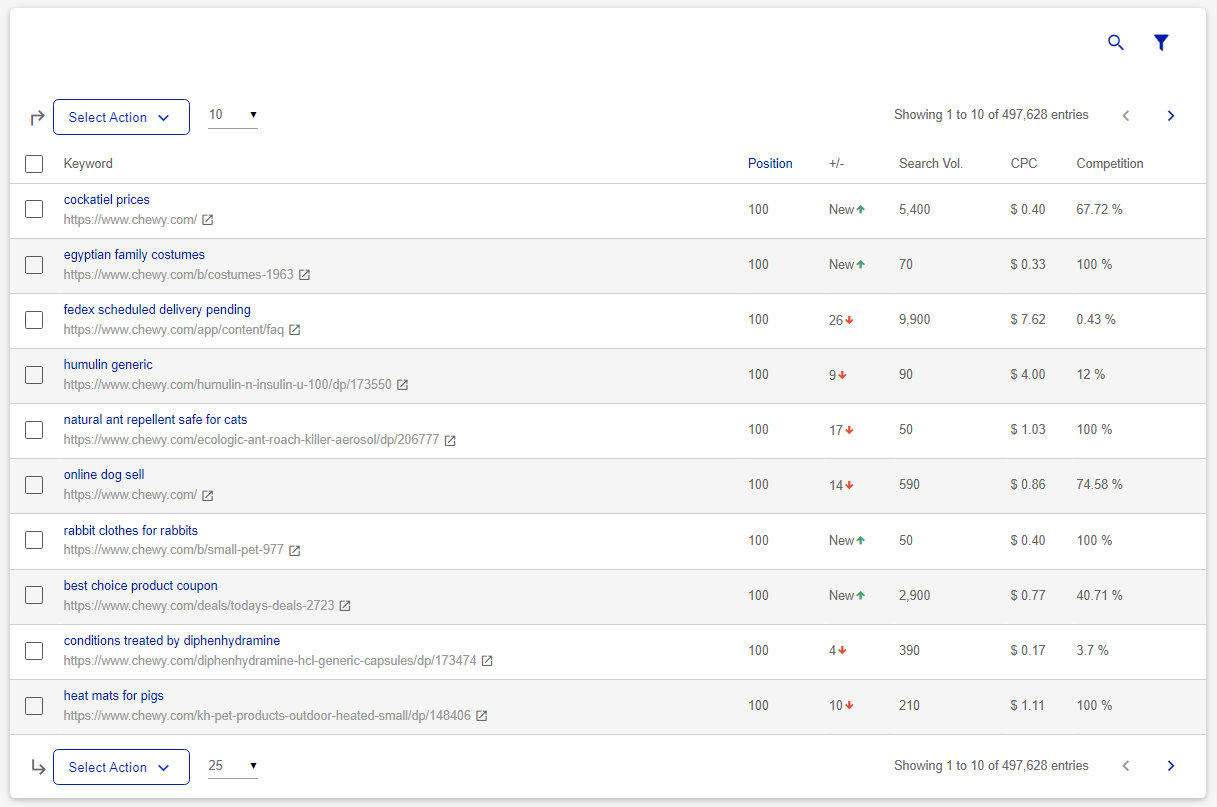Check the select-all checkbox in the header
This screenshot has width=1217, height=807.
pyautogui.click(x=33, y=163)
